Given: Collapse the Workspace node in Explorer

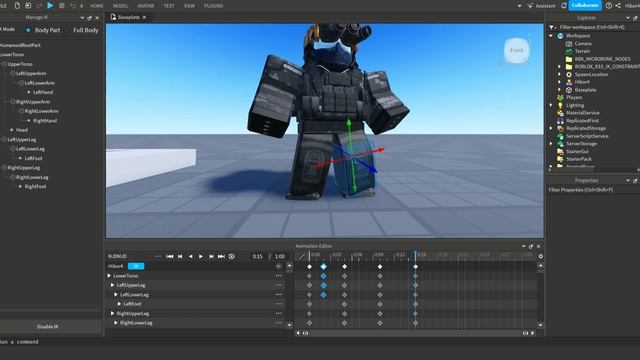Looking at the screenshot, I should 551,36.
